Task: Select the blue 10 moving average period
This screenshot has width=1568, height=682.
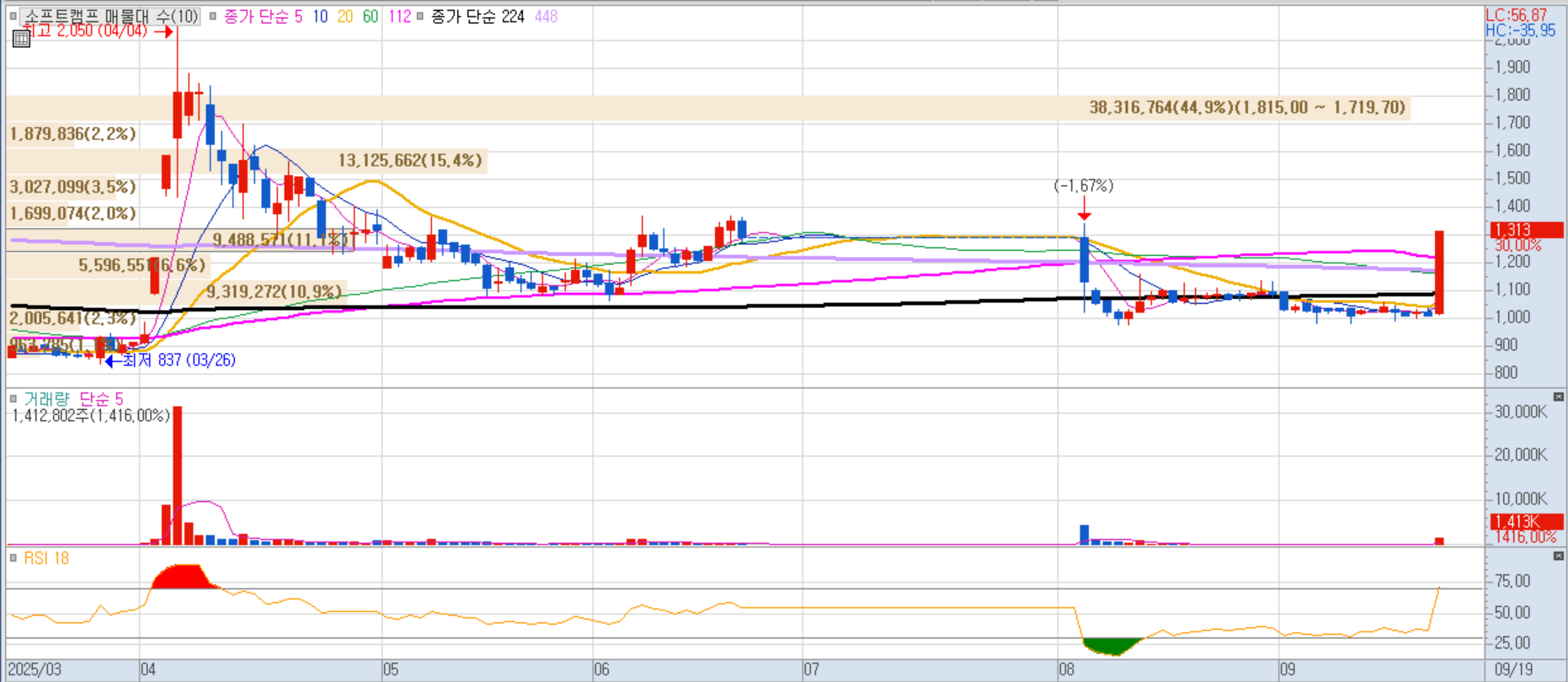Action: click(x=320, y=16)
